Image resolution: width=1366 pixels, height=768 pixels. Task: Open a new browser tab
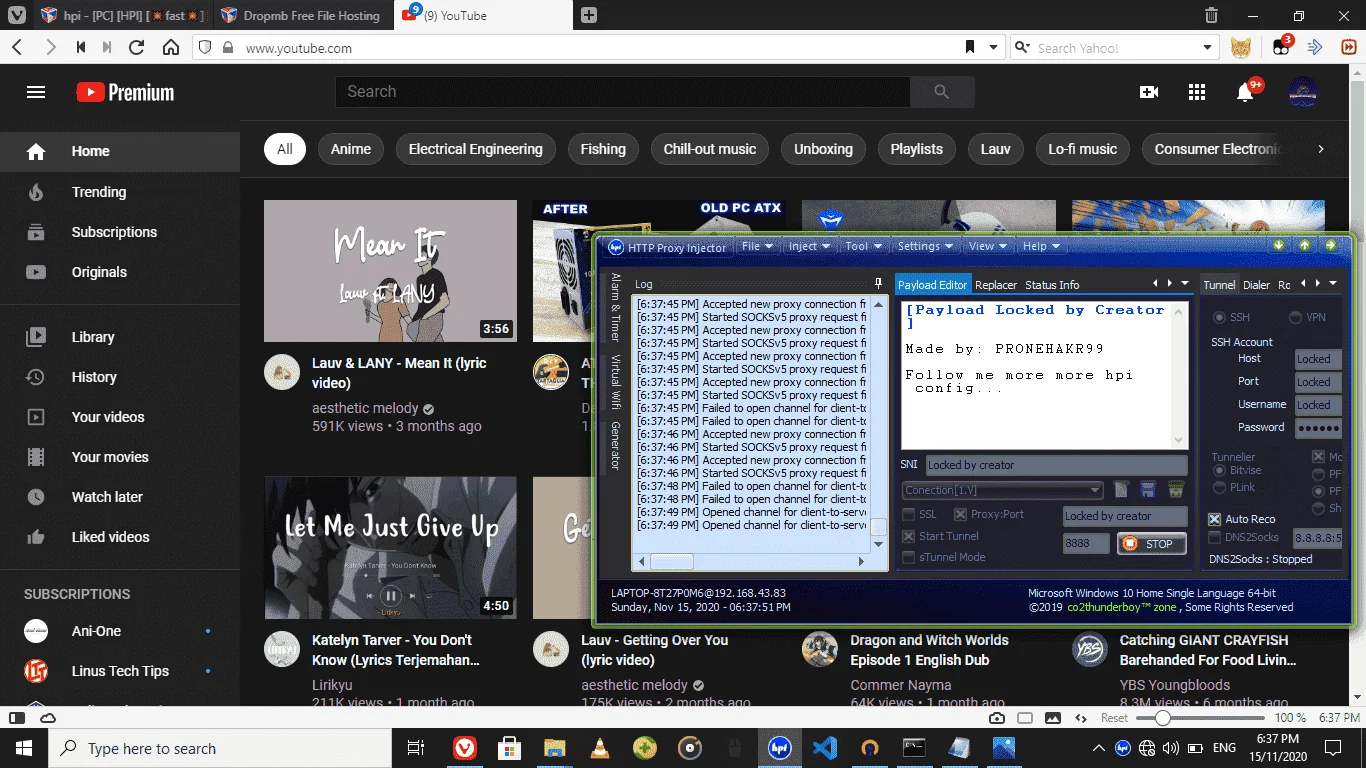point(589,15)
